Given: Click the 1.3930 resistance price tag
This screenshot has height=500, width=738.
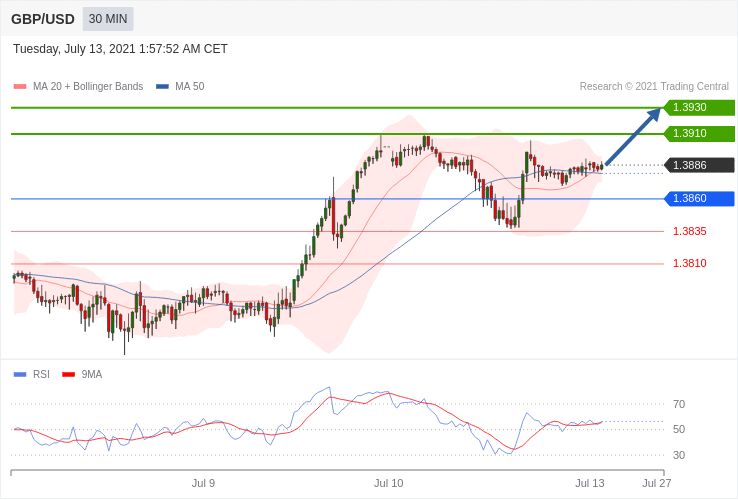Looking at the screenshot, I should pos(699,107).
